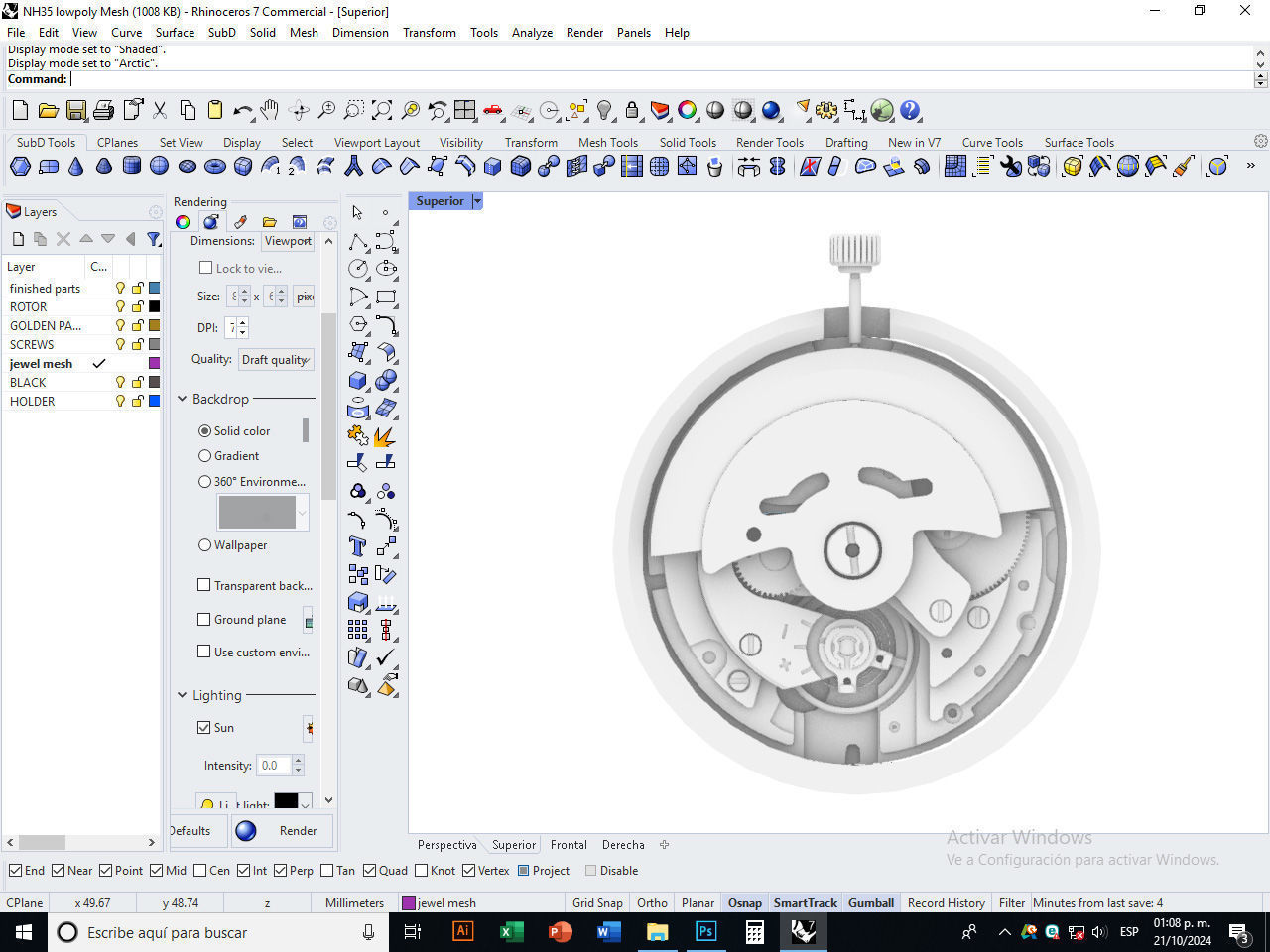Expand the toolbar overflow chevron

pyautogui.click(x=1251, y=166)
